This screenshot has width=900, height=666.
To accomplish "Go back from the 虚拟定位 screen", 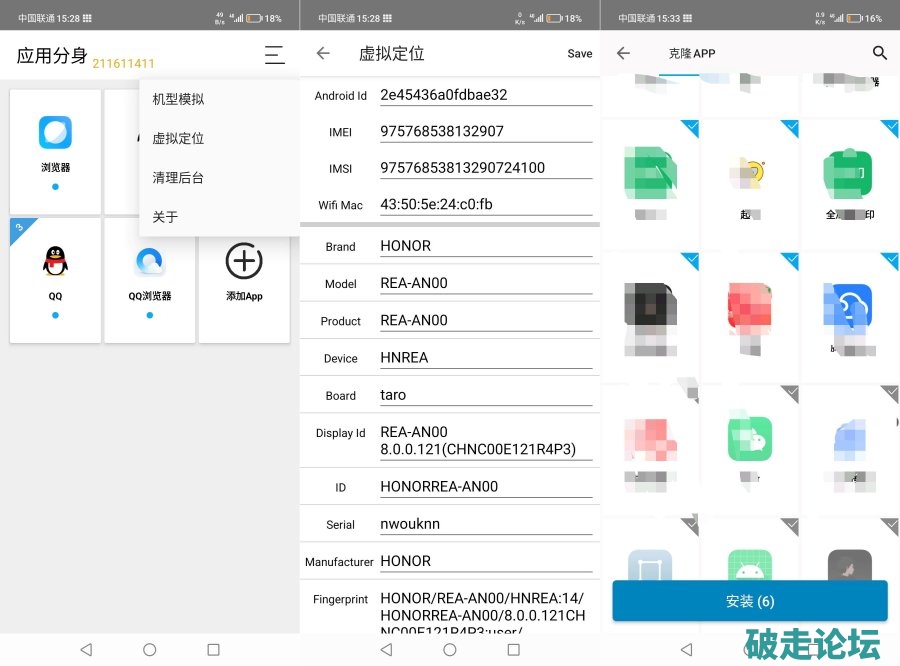I will tap(323, 54).
